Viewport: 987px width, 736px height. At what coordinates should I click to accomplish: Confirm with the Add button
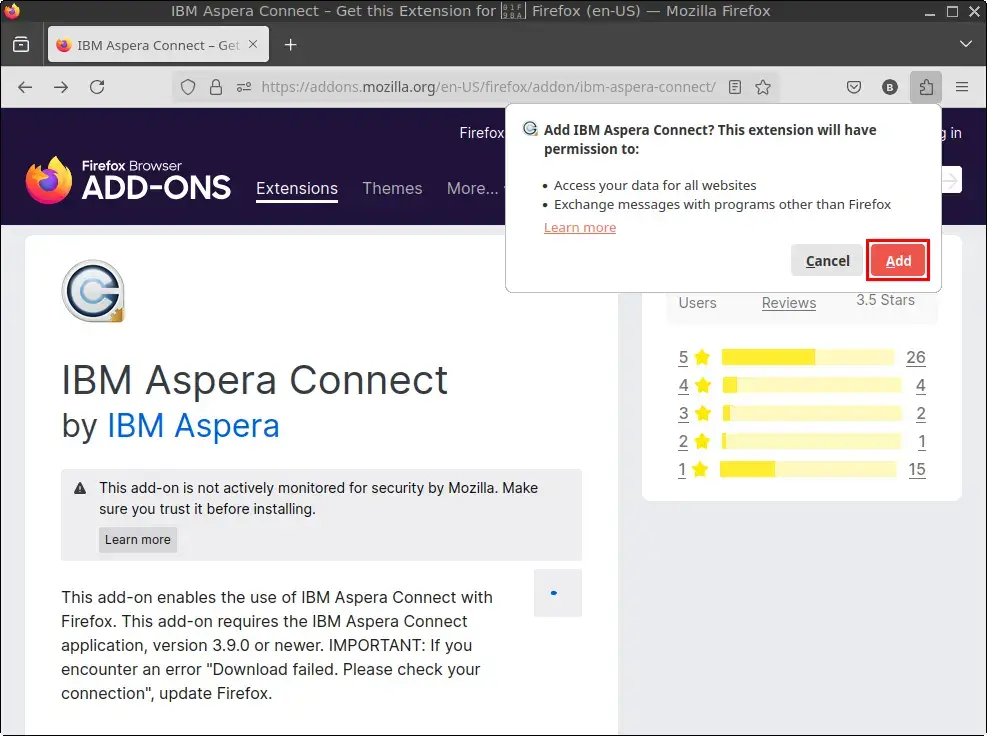pyautogui.click(x=898, y=261)
